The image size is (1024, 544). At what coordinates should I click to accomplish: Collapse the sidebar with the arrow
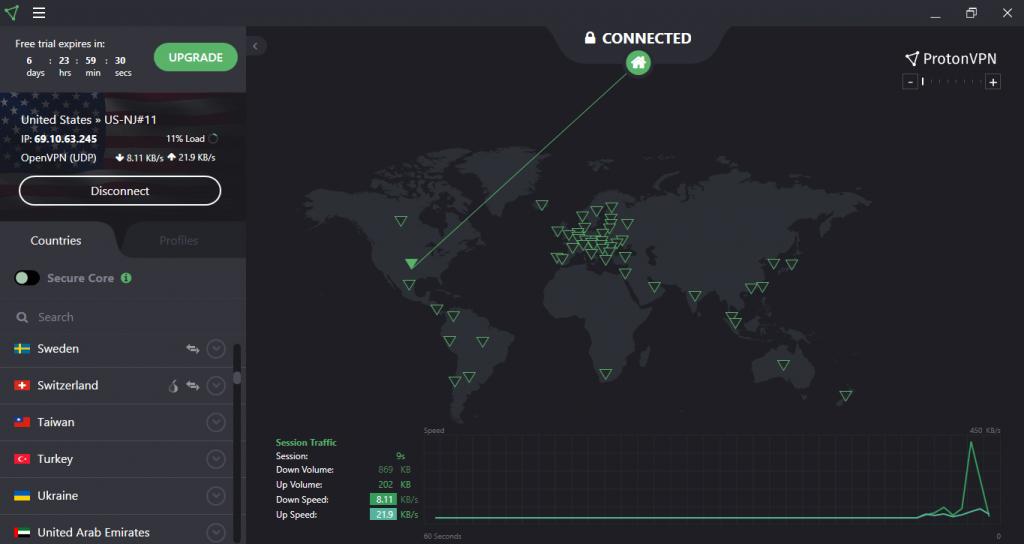point(255,46)
